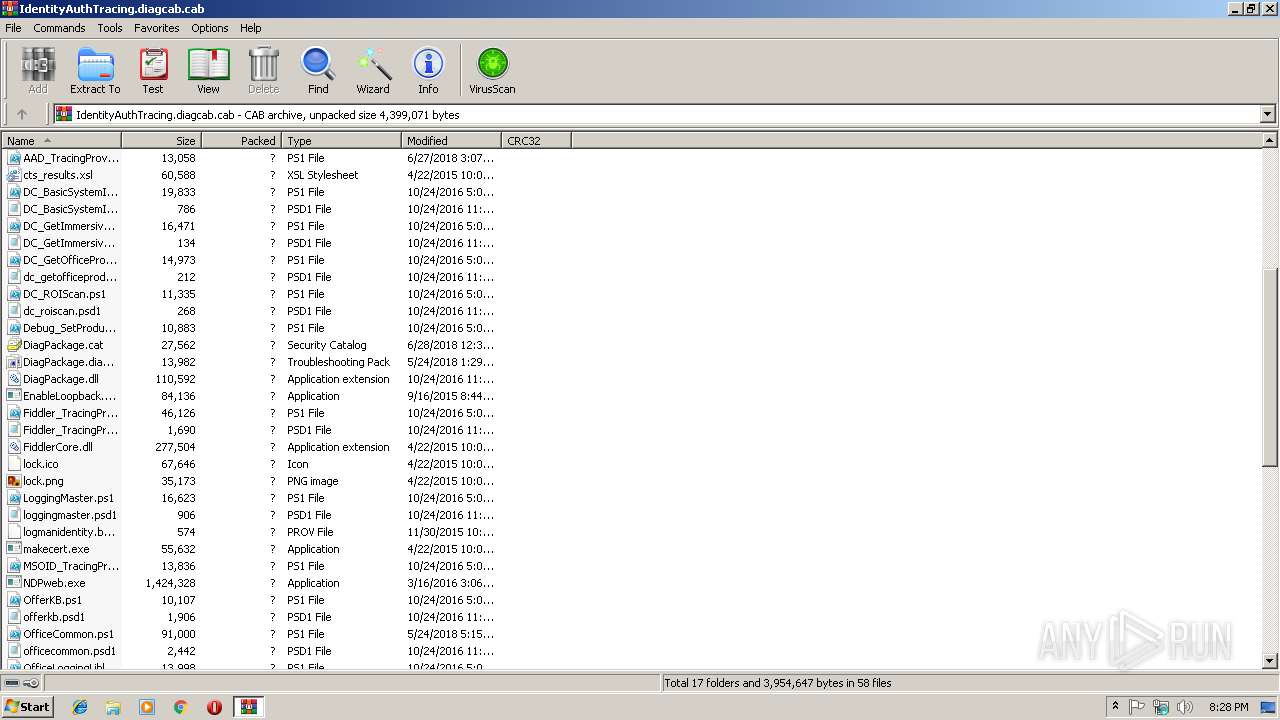1280x720 pixels.
Task: Click the drive/key icon in status bar
Action: tap(22, 683)
